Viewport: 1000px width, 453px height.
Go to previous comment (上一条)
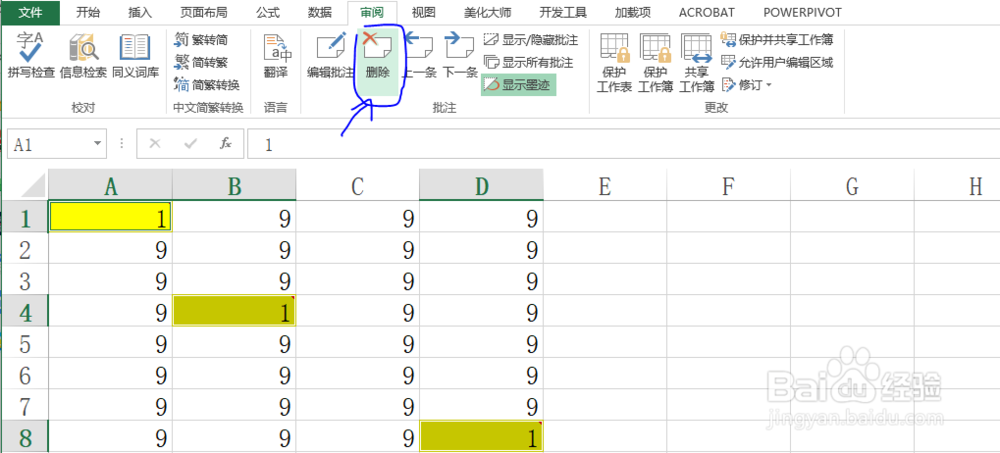[419, 56]
